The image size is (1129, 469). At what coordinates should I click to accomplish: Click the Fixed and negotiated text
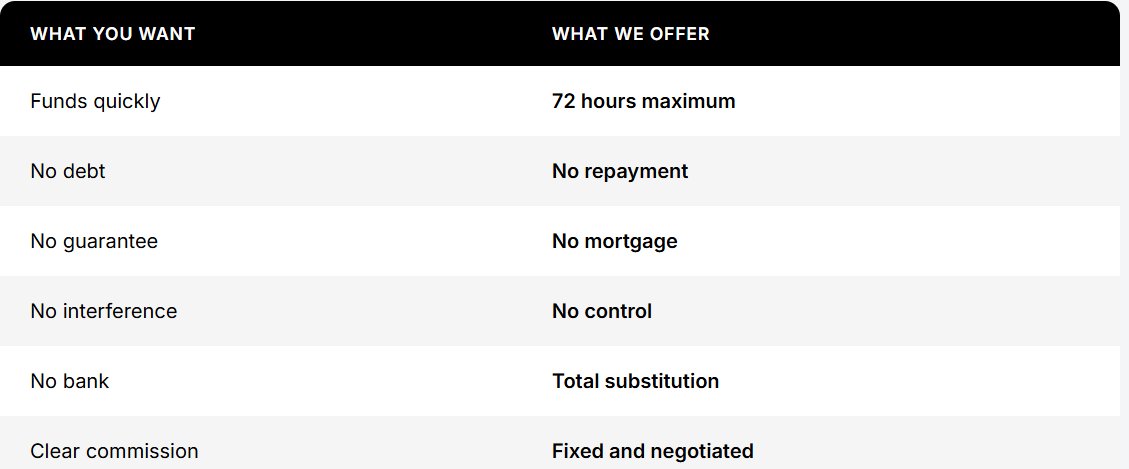pyautogui.click(x=653, y=451)
